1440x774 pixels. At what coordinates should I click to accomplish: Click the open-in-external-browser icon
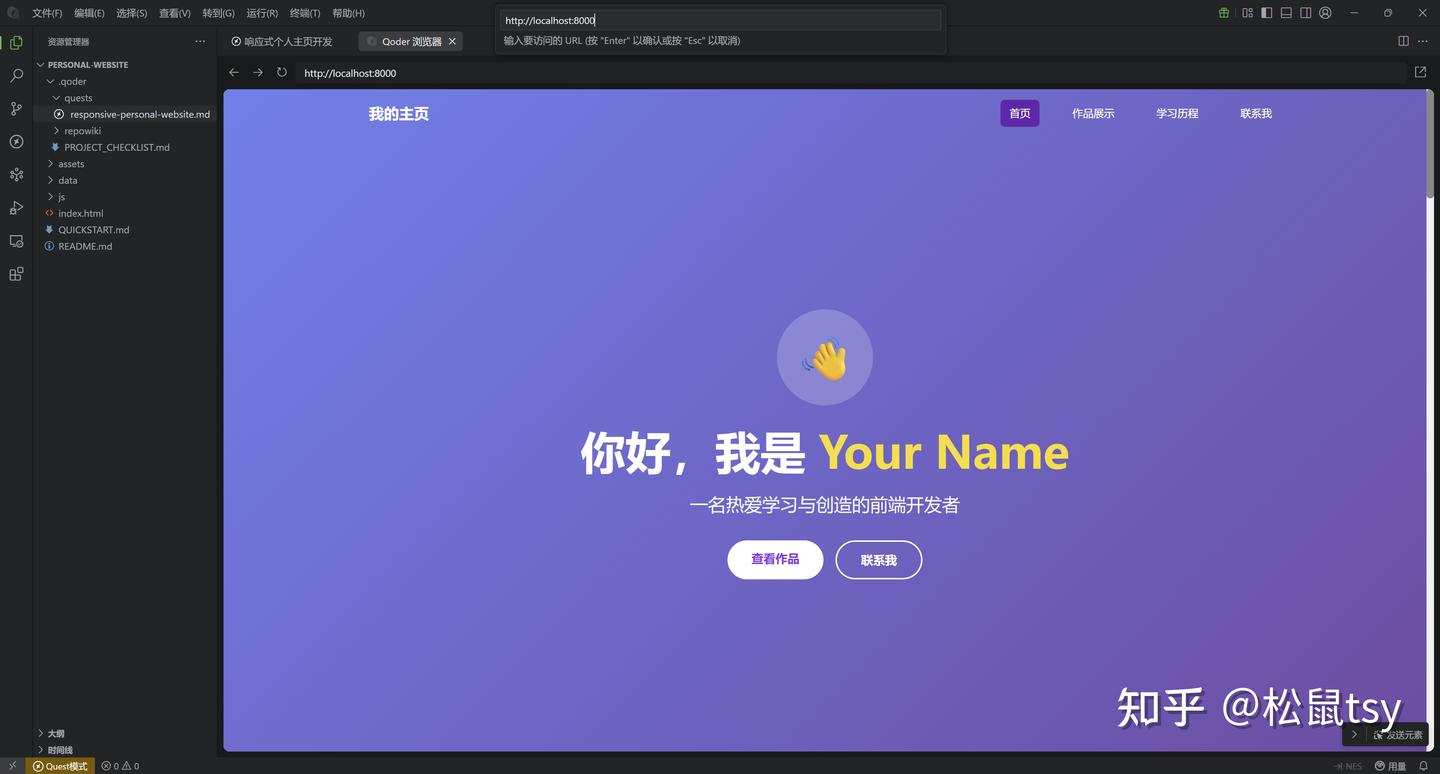1420,72
